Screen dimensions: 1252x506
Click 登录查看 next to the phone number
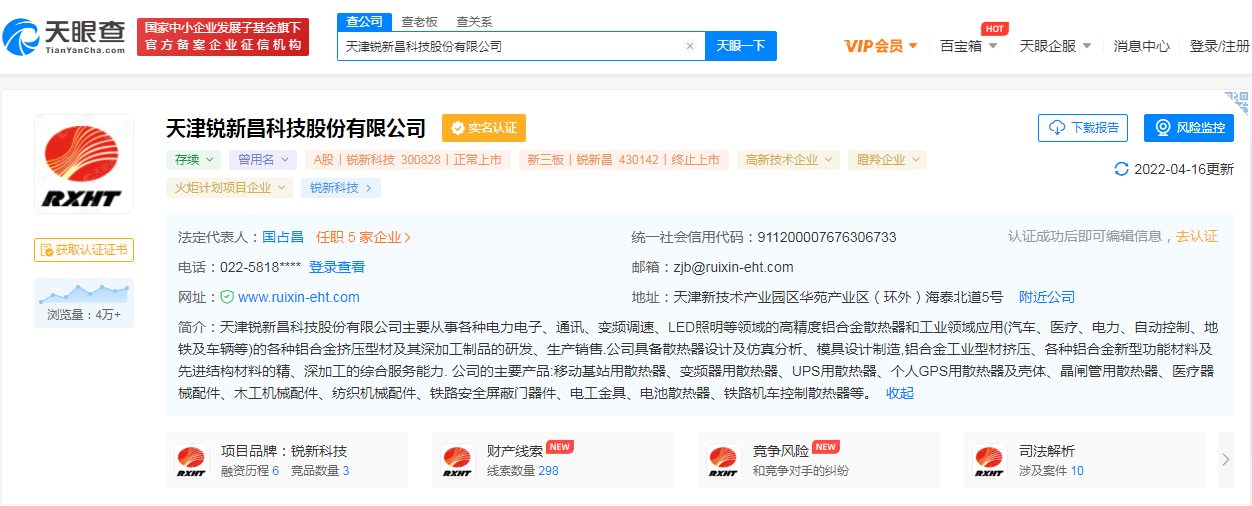pos(337,267)
